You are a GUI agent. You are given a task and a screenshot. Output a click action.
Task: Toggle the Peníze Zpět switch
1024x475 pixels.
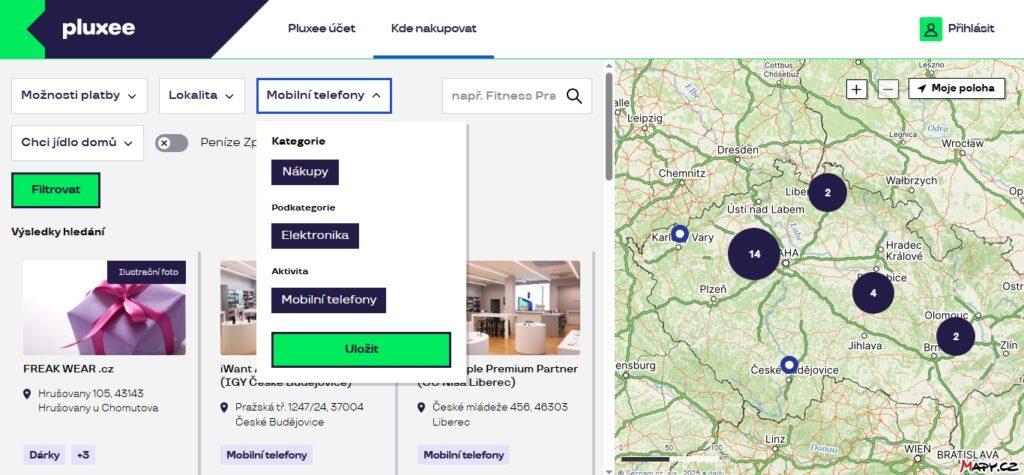pyautogui.click(x=171, y=143)
